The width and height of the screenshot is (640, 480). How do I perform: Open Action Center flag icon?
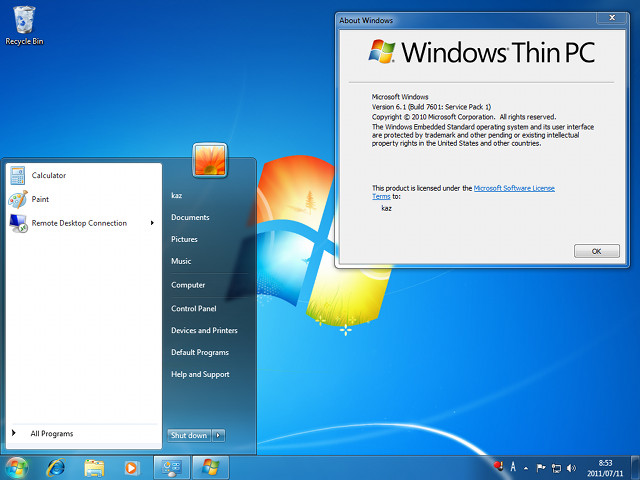(541, 468)
